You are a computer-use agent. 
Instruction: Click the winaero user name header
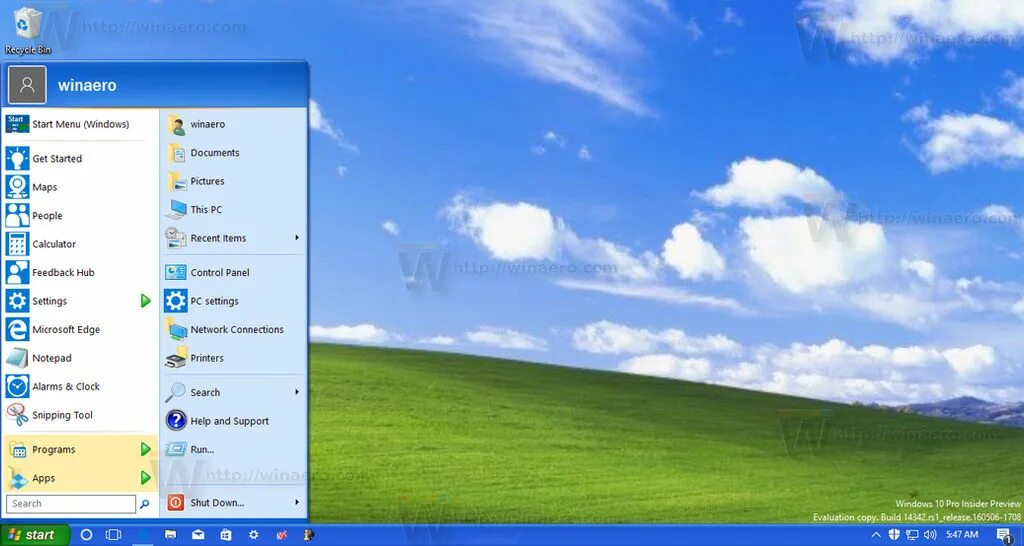click(87, 86)
